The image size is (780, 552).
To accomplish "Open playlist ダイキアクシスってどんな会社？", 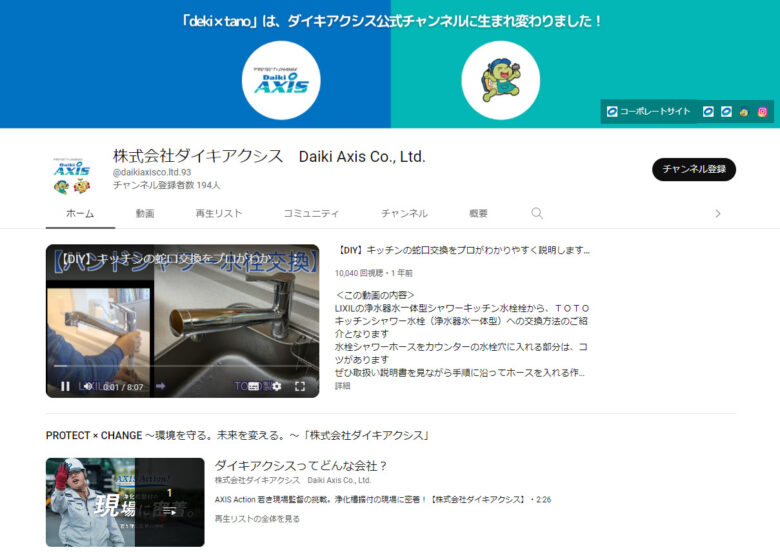I will point(300,466).
